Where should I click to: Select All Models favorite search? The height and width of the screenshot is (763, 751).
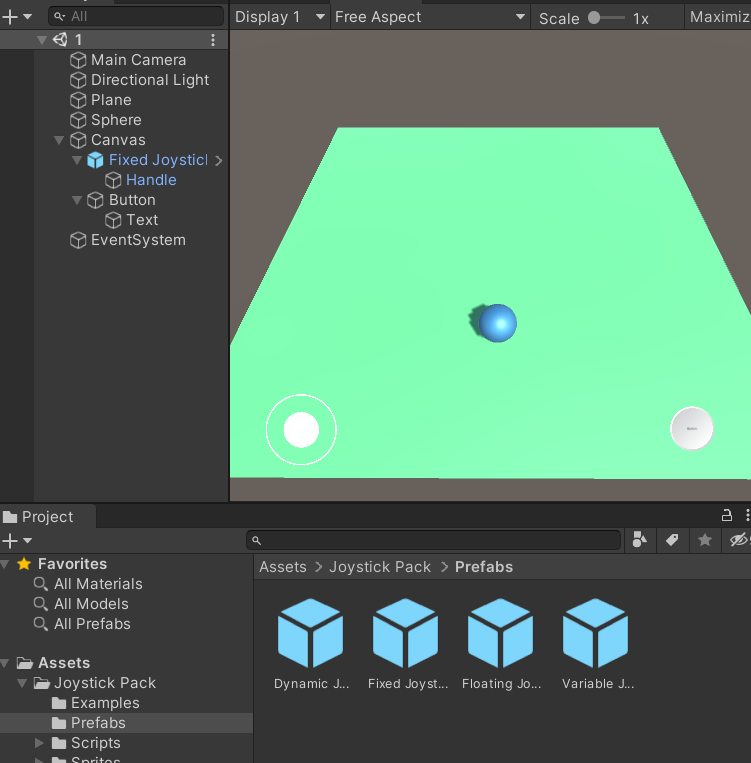coord(91,604)
